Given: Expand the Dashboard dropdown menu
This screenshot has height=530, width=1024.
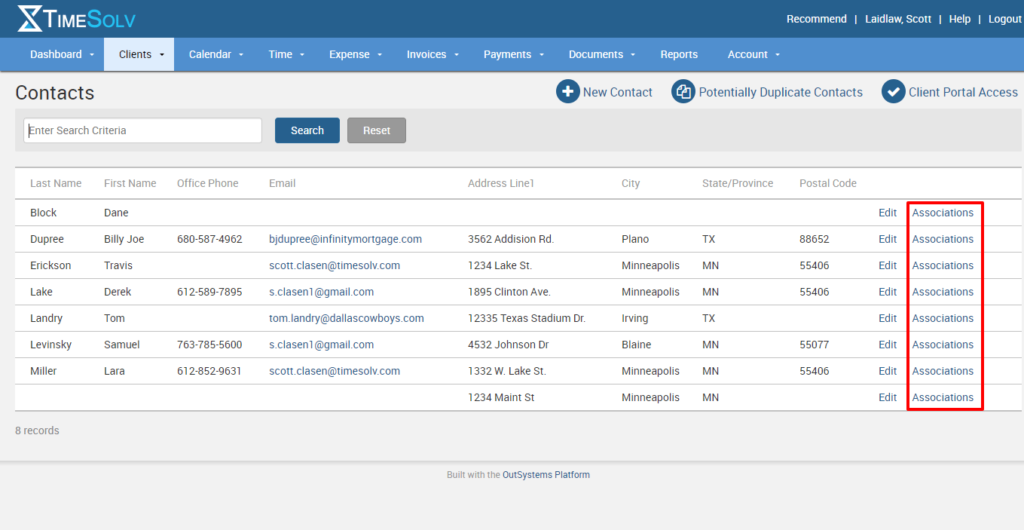Looking at the screenshot, I should [x=62, y=54].
